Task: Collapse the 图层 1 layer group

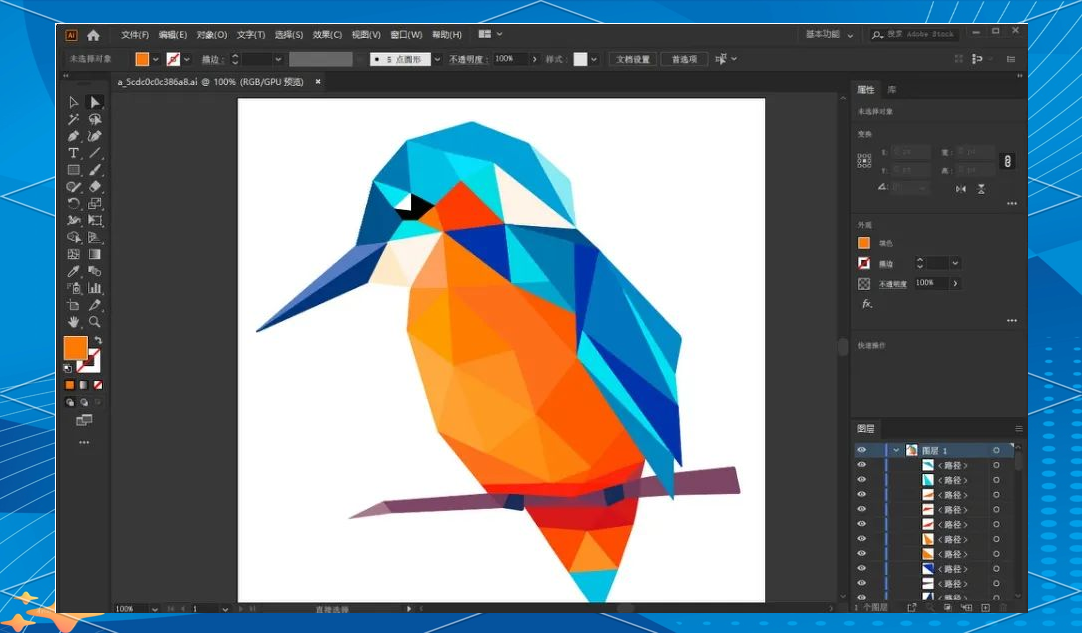Action: pos(895,450)
